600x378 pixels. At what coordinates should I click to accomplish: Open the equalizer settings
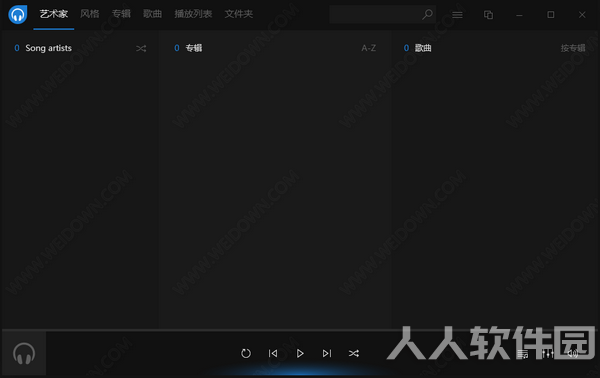(x=548, y=354)
